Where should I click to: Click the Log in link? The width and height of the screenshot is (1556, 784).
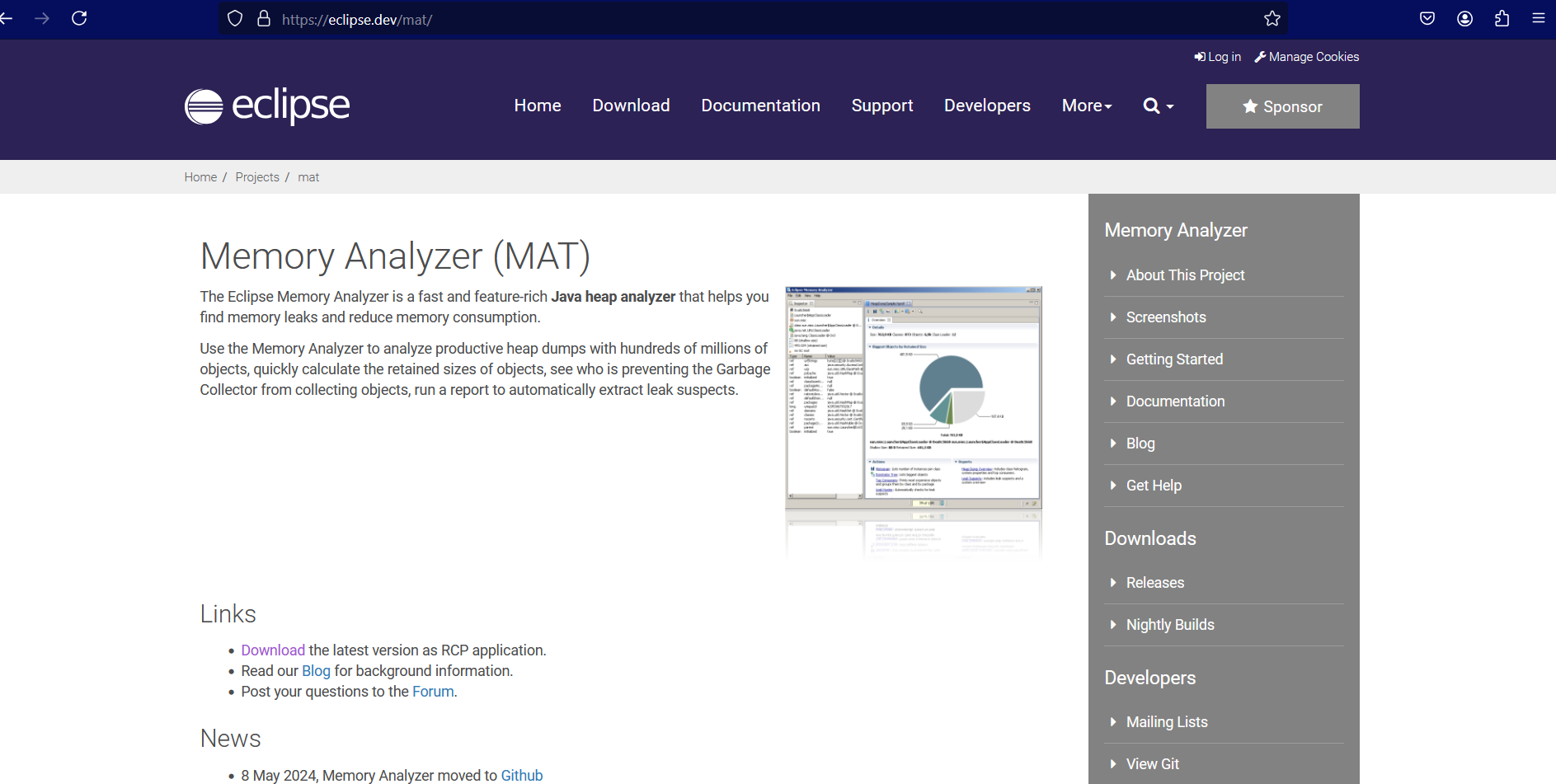tap(1217, 57)
